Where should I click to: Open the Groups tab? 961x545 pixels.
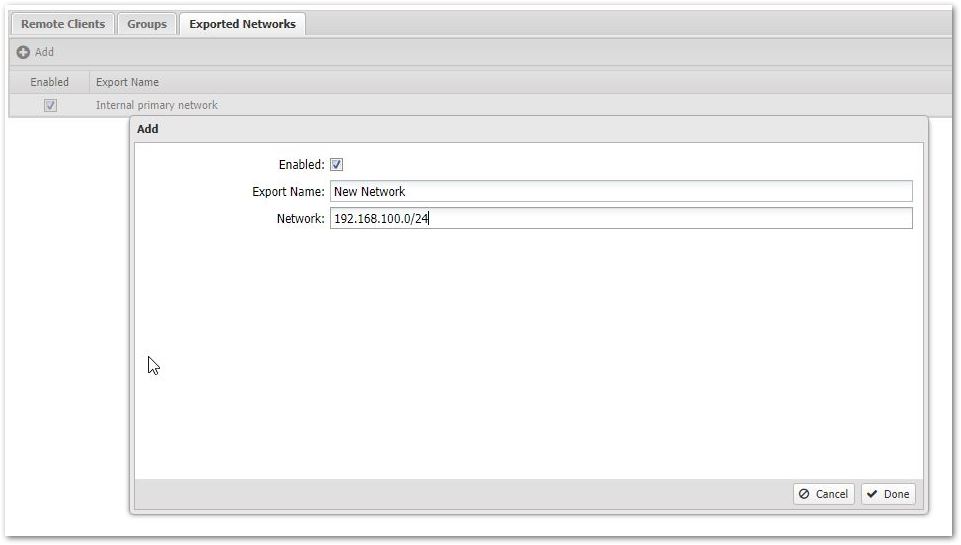[147, 24]
